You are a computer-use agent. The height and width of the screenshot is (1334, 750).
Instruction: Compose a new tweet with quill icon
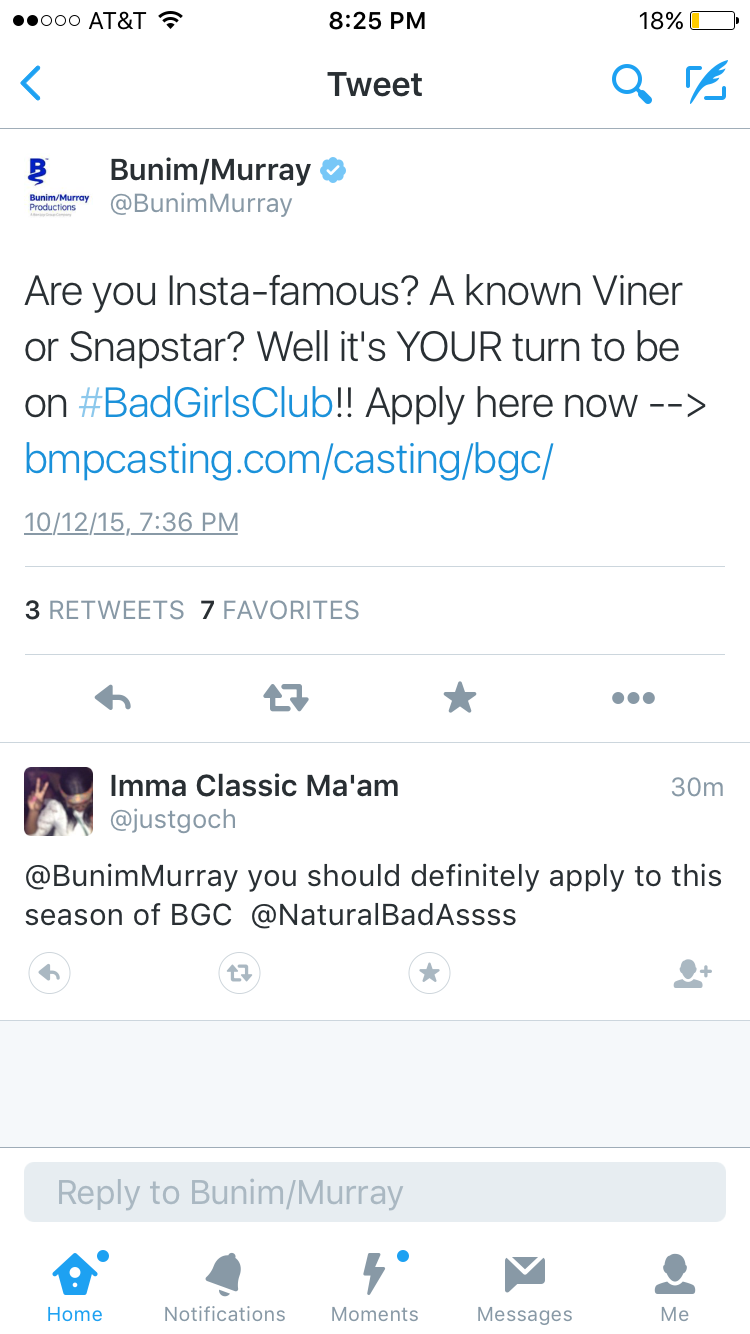(x=706, y=84)
